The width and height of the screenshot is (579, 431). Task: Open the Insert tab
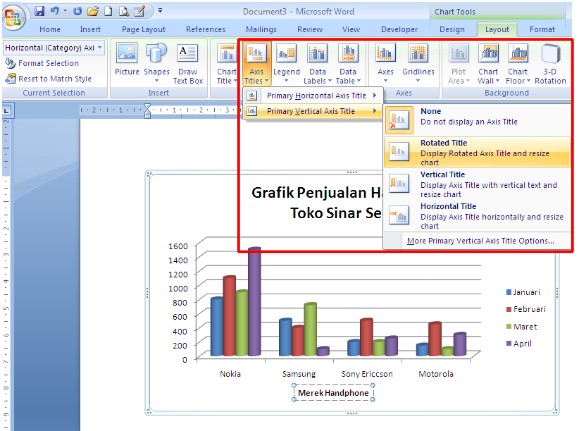coord(90,29)
